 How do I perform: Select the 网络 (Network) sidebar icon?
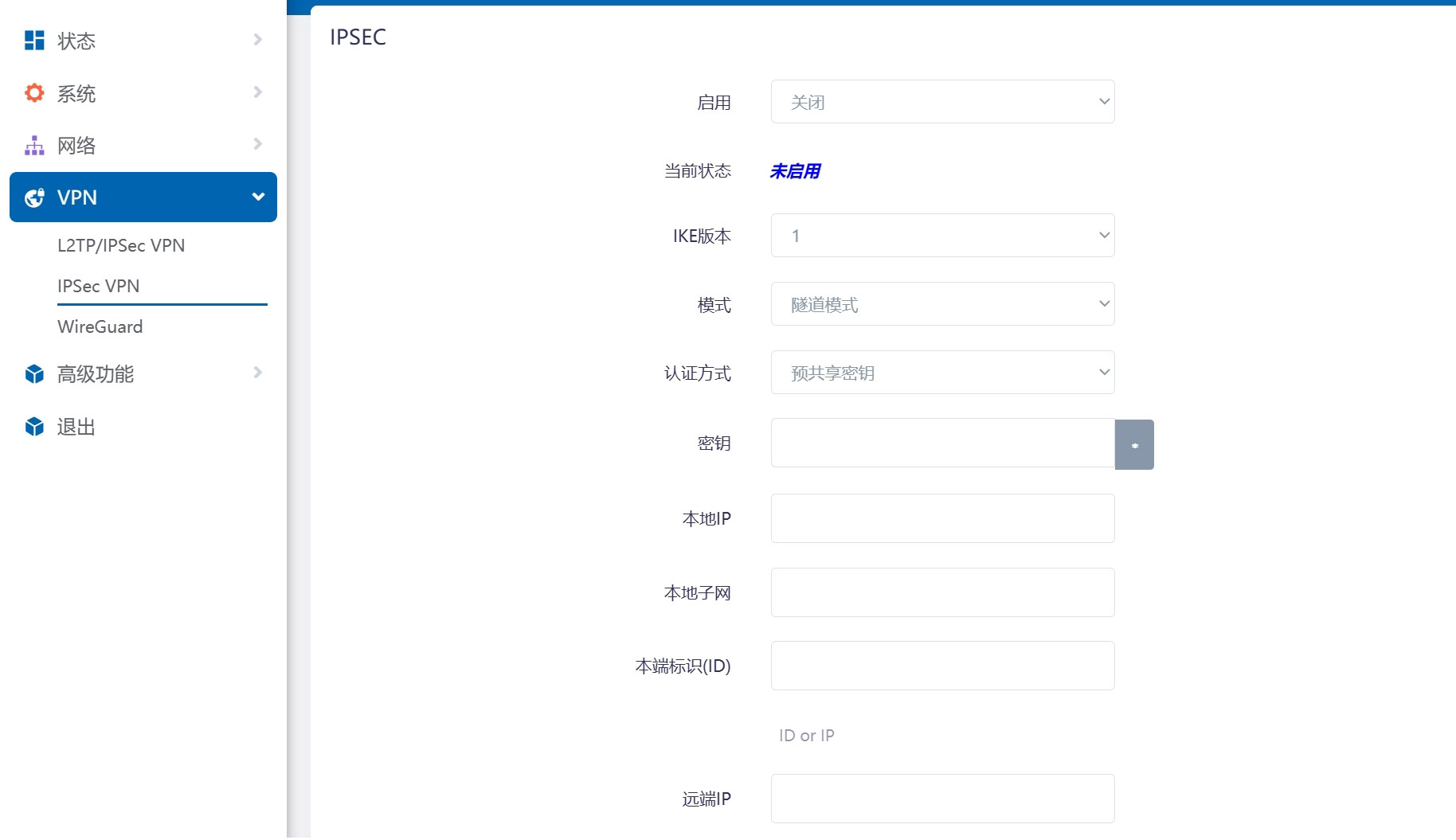coord(33,145)
